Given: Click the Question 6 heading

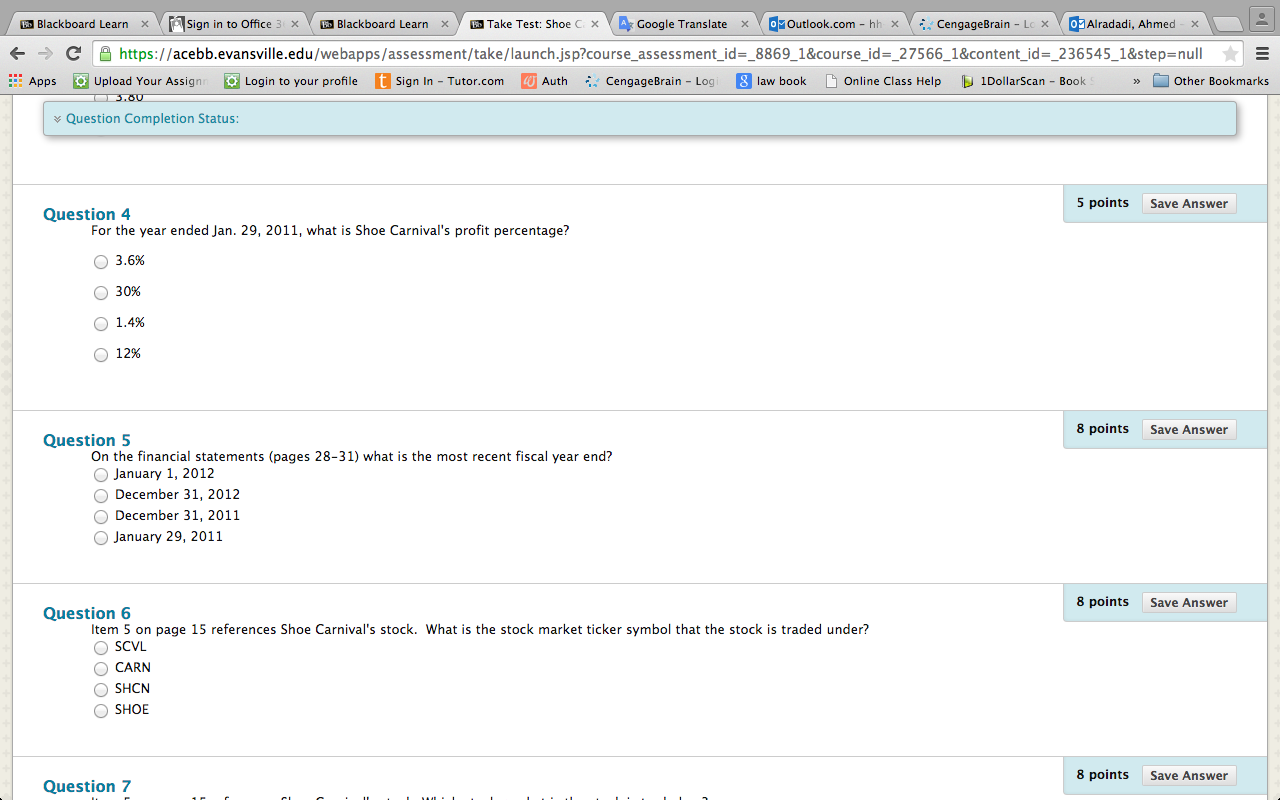Looking at the screenshot, I should click(87, 613).
